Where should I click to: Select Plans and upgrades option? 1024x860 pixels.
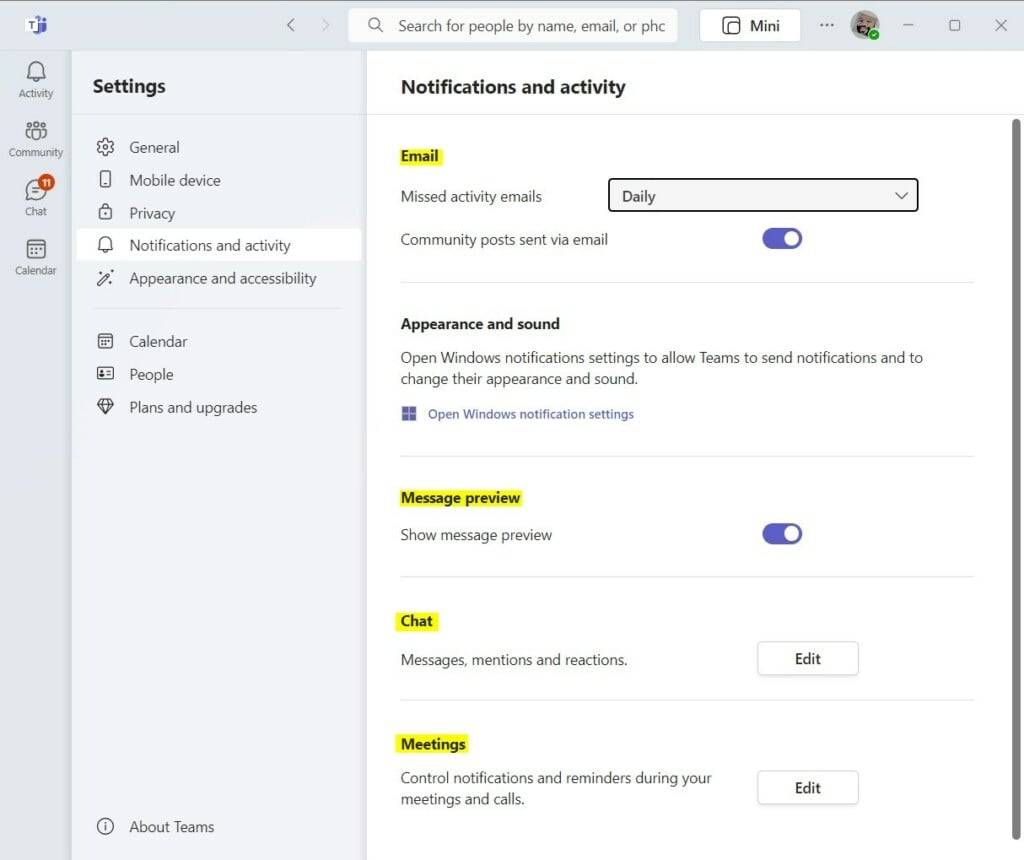[x=193, y=407]
